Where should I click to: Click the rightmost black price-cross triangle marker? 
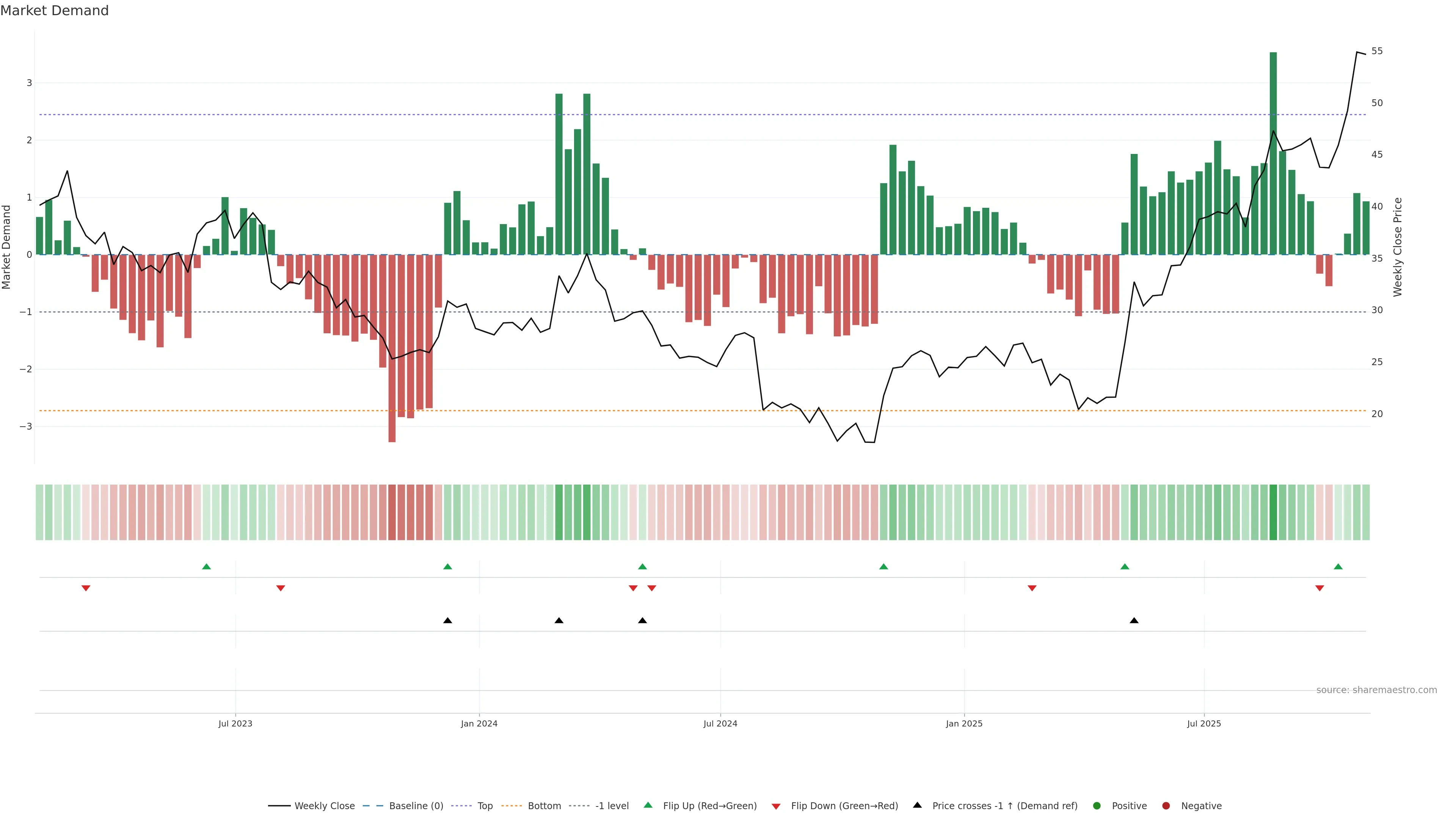1134,621
